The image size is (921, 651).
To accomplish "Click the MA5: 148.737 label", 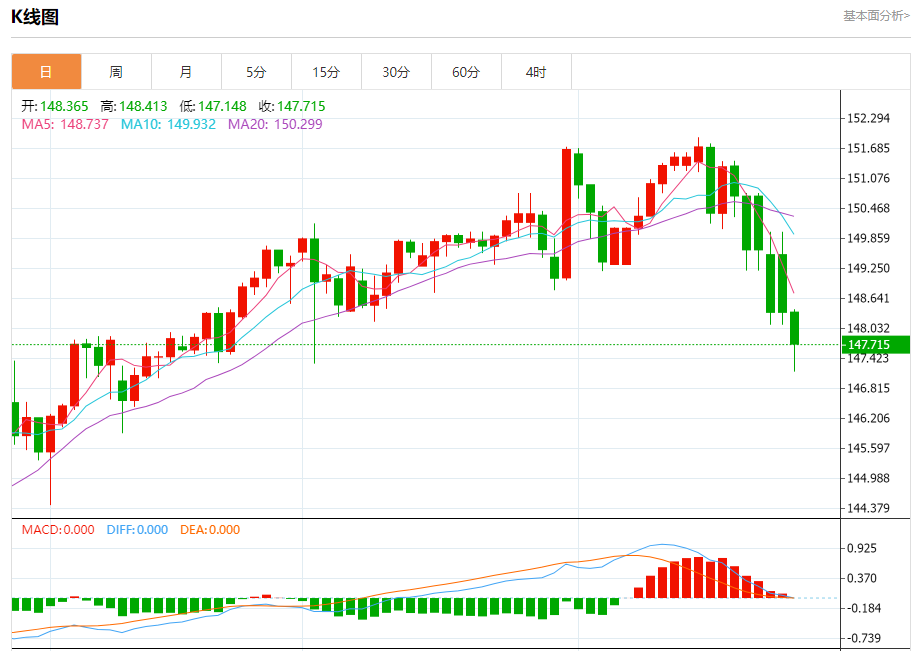I will coord(65,124).
